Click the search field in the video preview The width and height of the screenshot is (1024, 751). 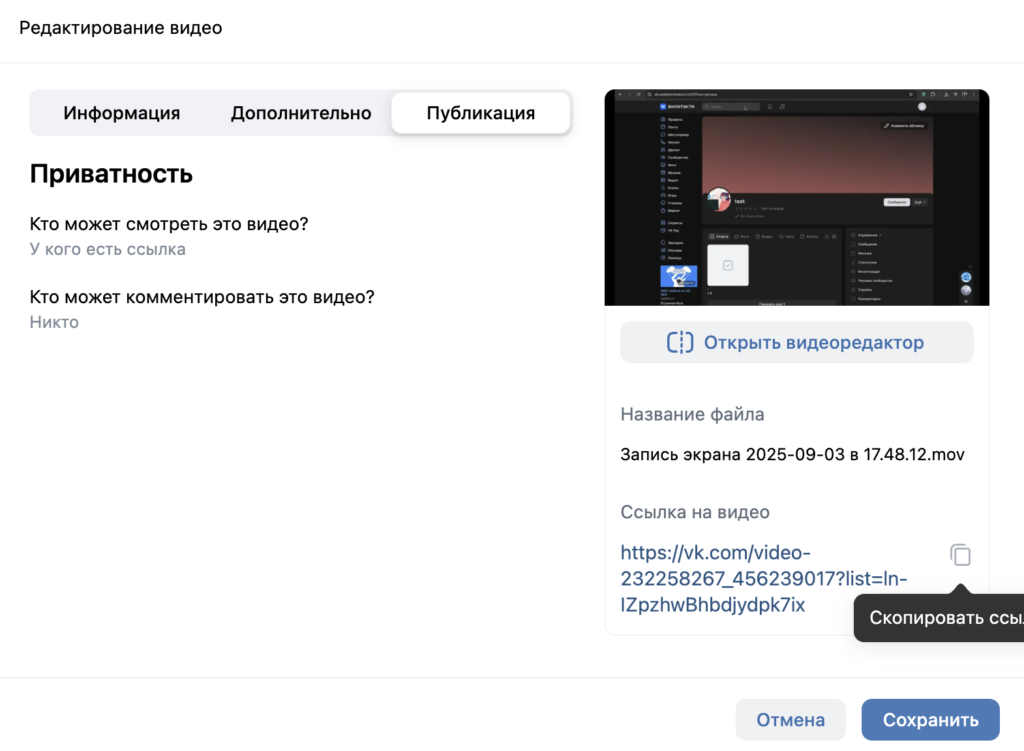tap(733, 106)
